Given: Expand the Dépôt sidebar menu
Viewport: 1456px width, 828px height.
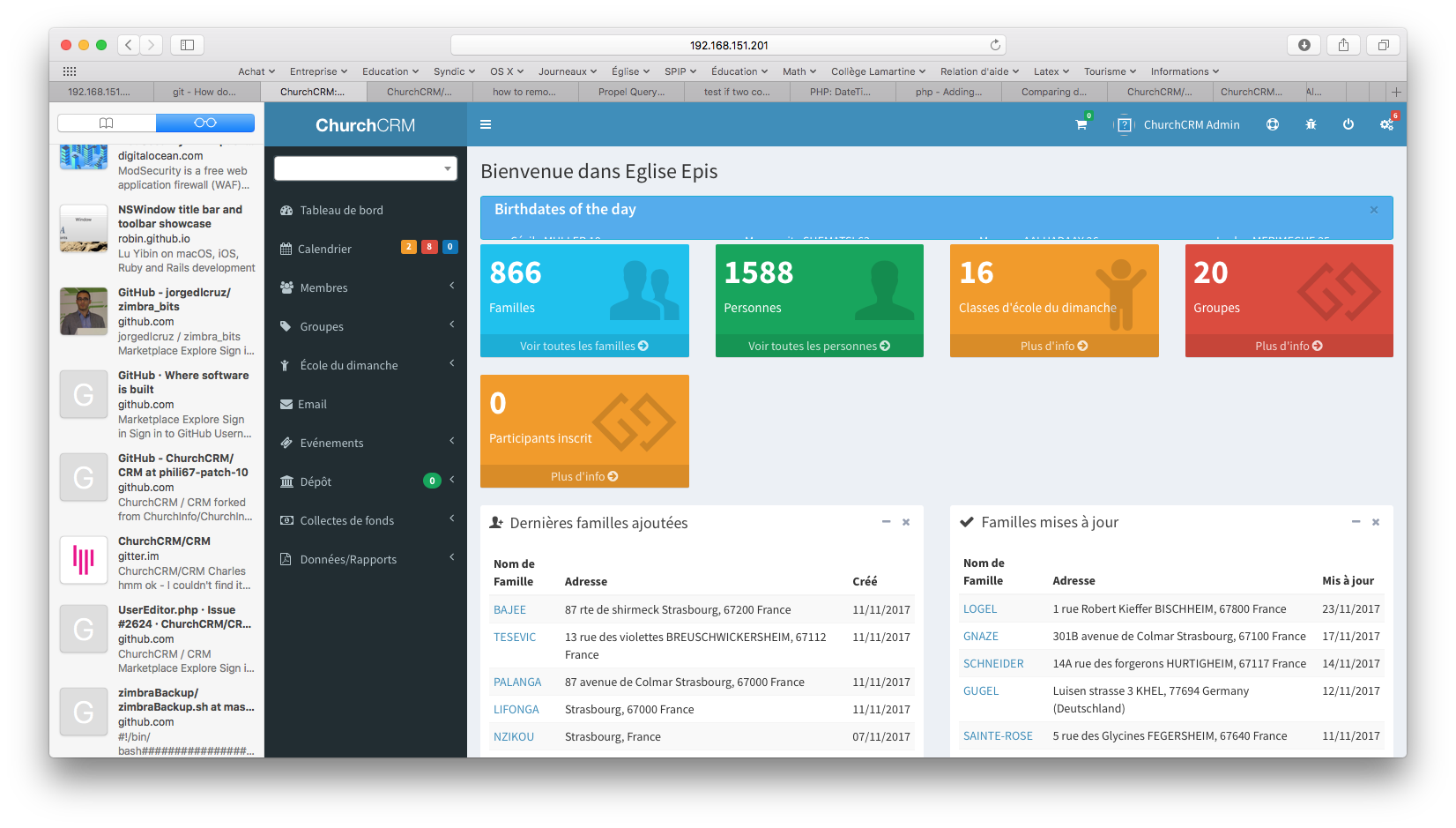Looking at the screenshot, I should [366, 481].
